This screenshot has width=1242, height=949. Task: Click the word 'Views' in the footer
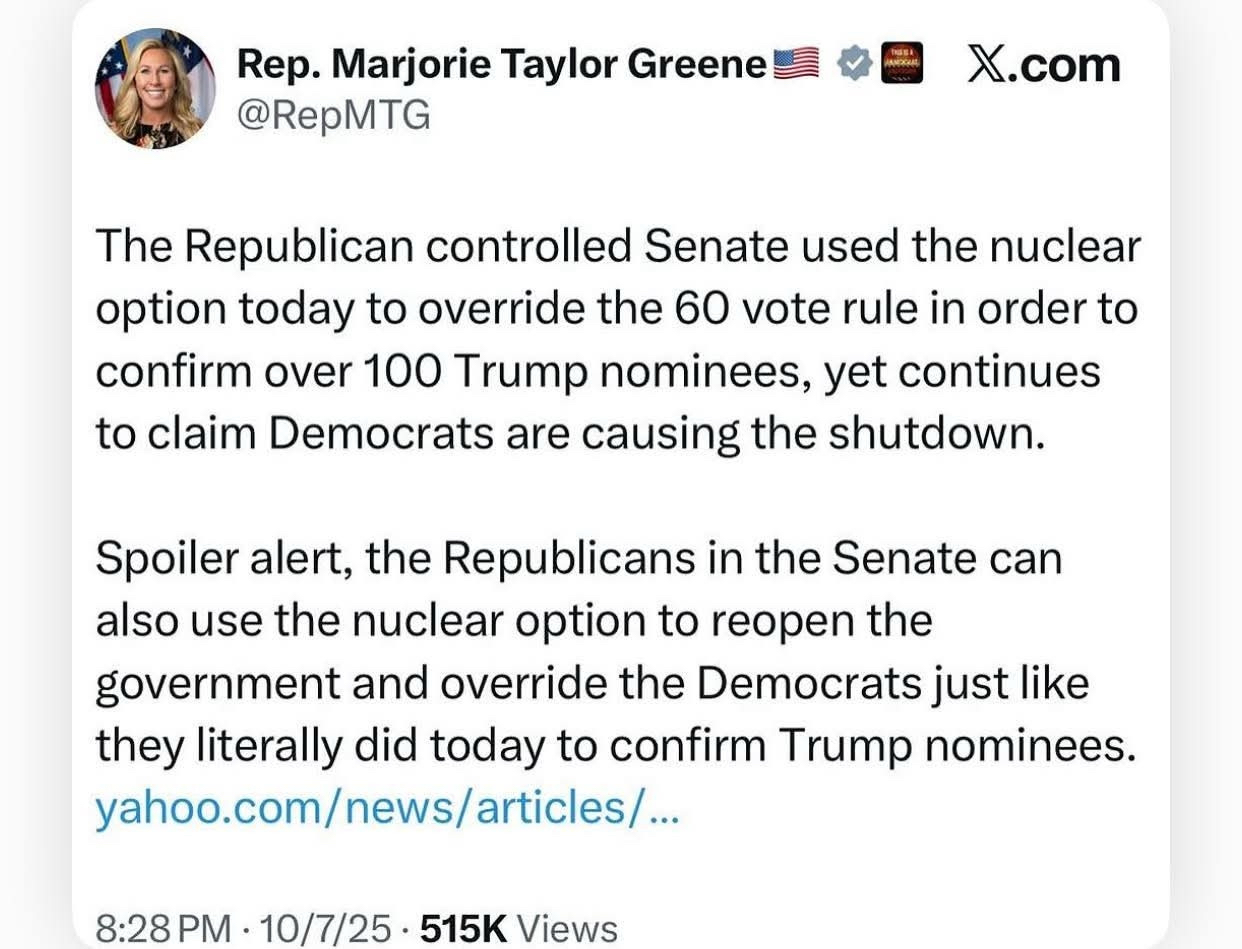click(x=574, y=928)
